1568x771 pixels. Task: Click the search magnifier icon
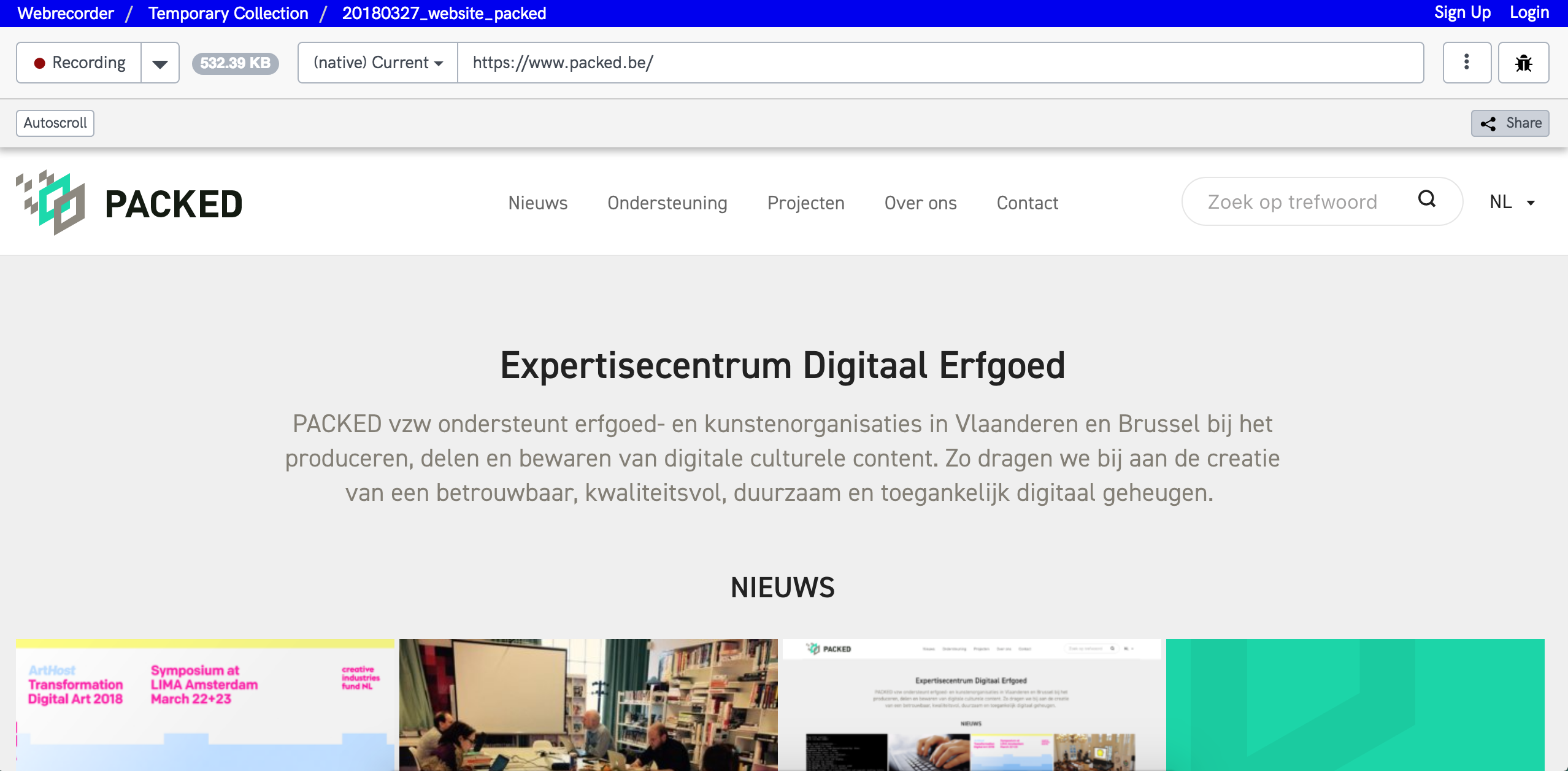point(1426,200)
